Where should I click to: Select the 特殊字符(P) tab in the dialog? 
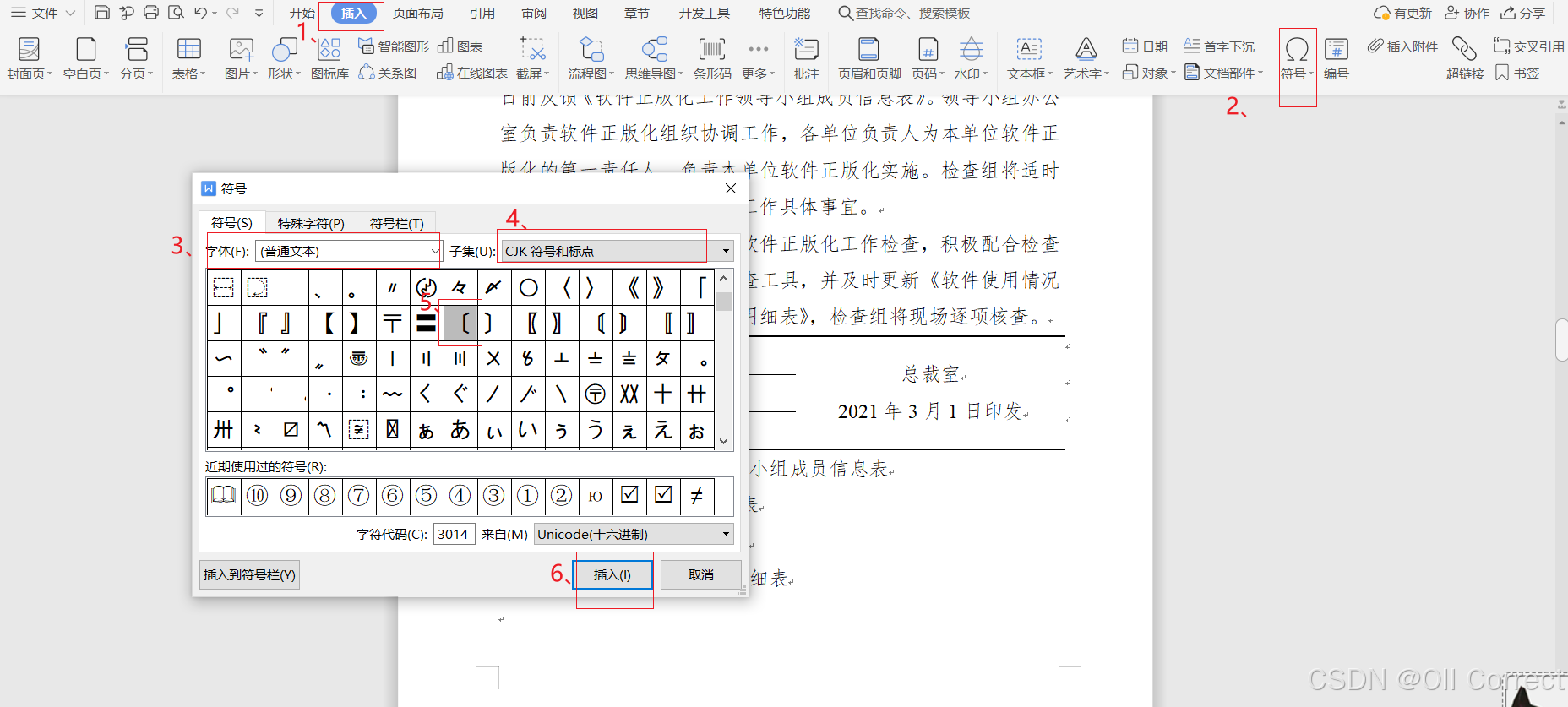point(311,223)
